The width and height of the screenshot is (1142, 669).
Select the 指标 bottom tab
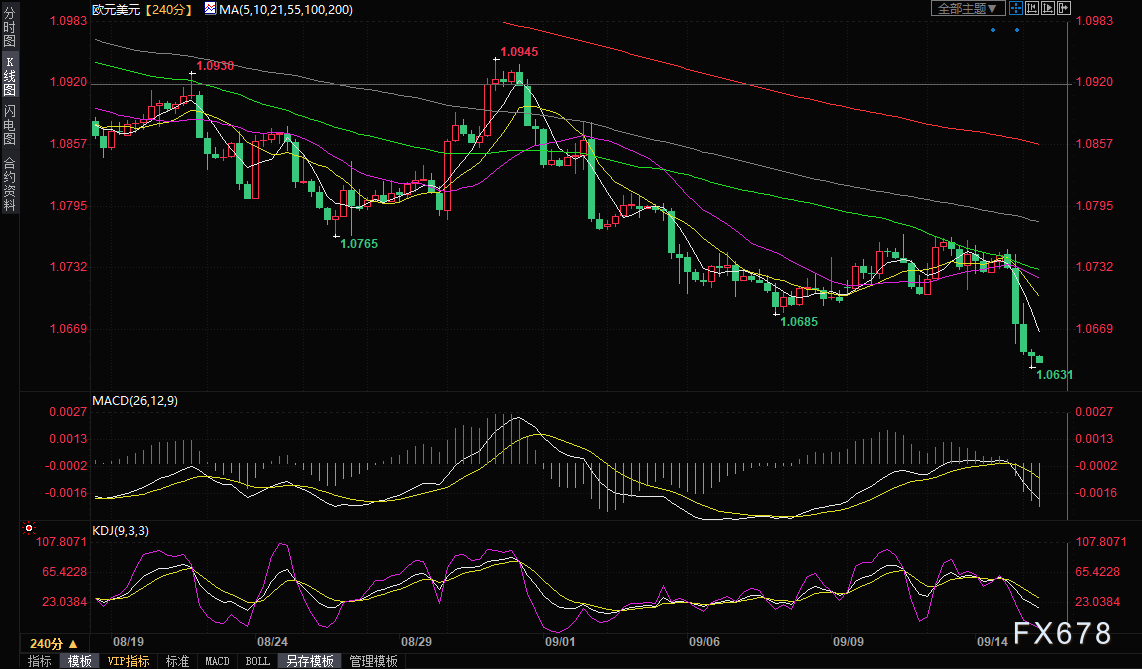pos(39,661)
